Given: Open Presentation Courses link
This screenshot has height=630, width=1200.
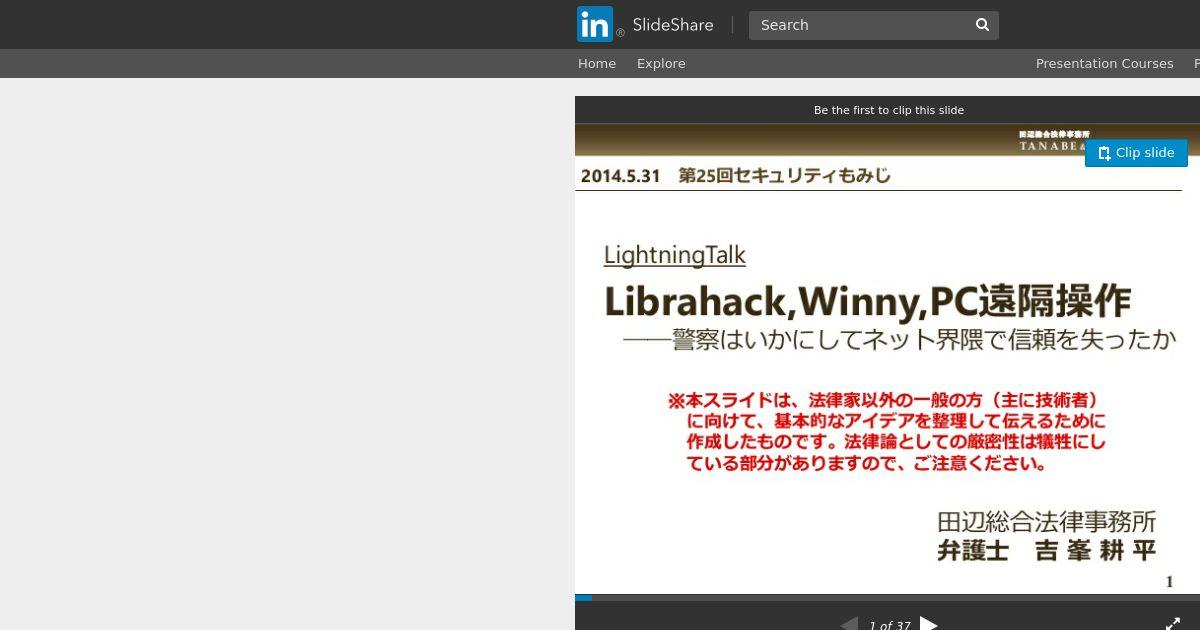Looking at the screenshot, I should point(1104,63).
